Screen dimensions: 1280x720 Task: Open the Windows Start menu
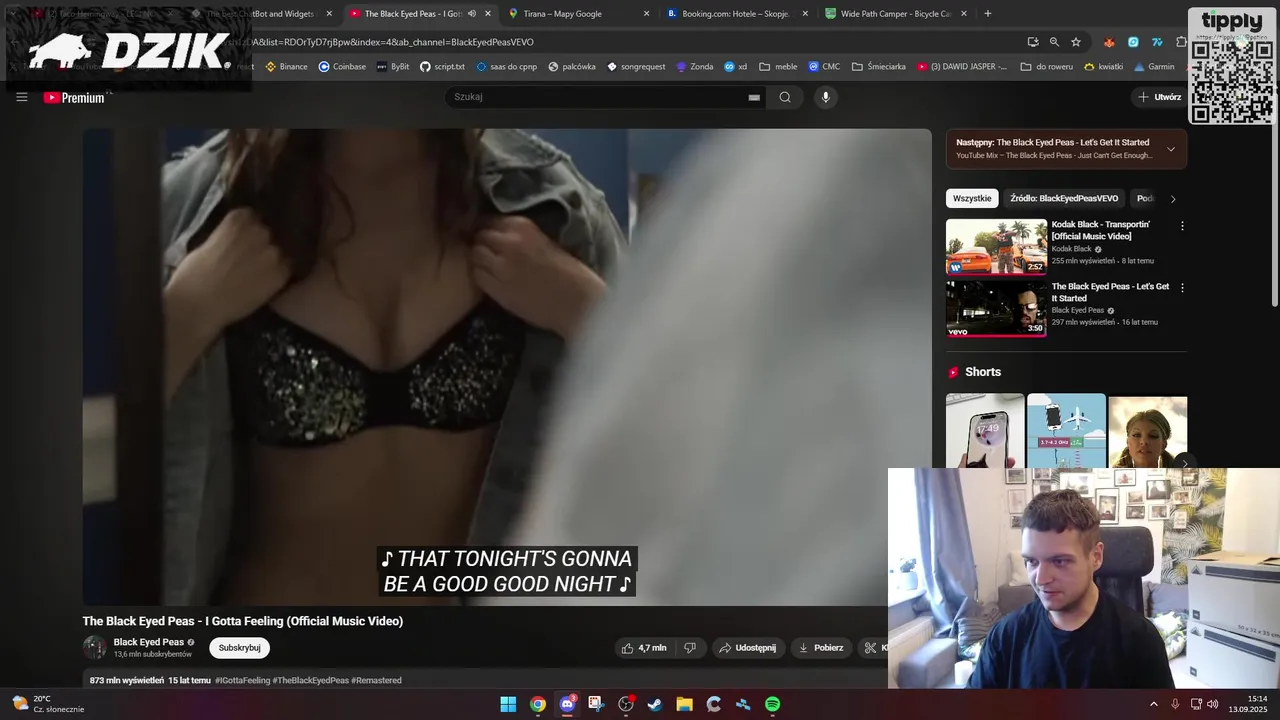pos(508,704)
